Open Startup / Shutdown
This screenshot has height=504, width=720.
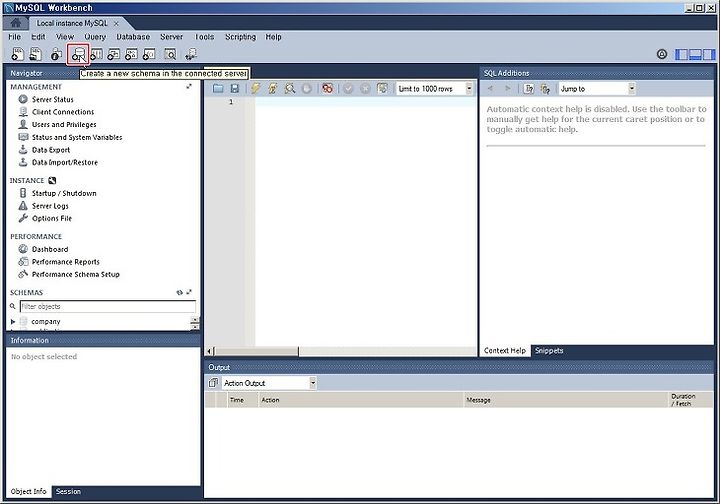[64, 193]
